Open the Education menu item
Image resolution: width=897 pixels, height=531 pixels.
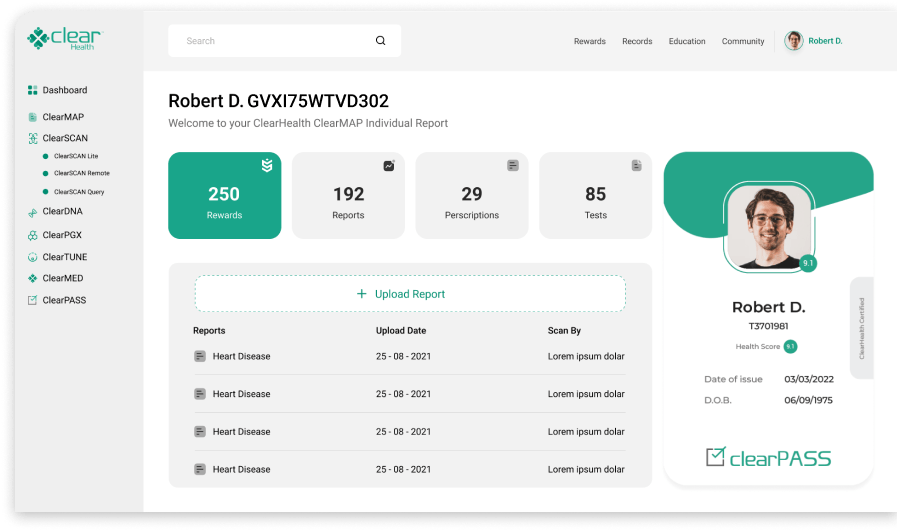[x=687, y=41]
